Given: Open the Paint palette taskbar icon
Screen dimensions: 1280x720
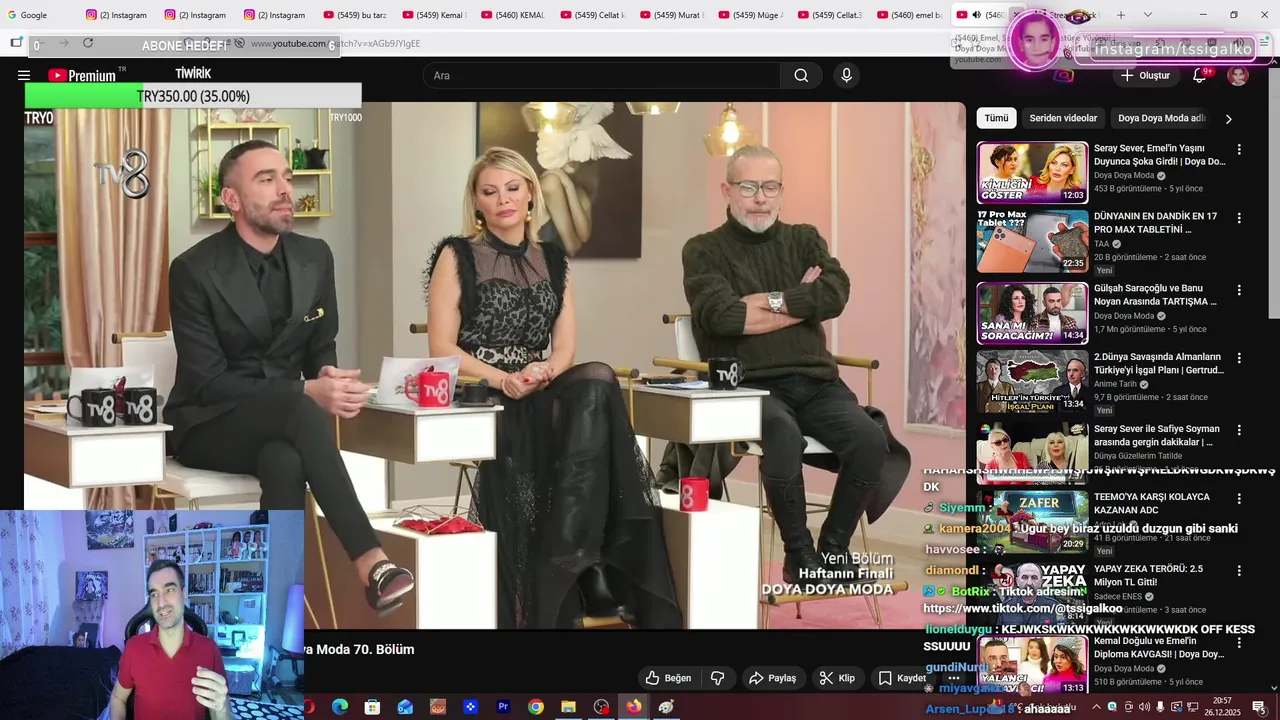Looking at the screenshot, I should click(666, 707).
